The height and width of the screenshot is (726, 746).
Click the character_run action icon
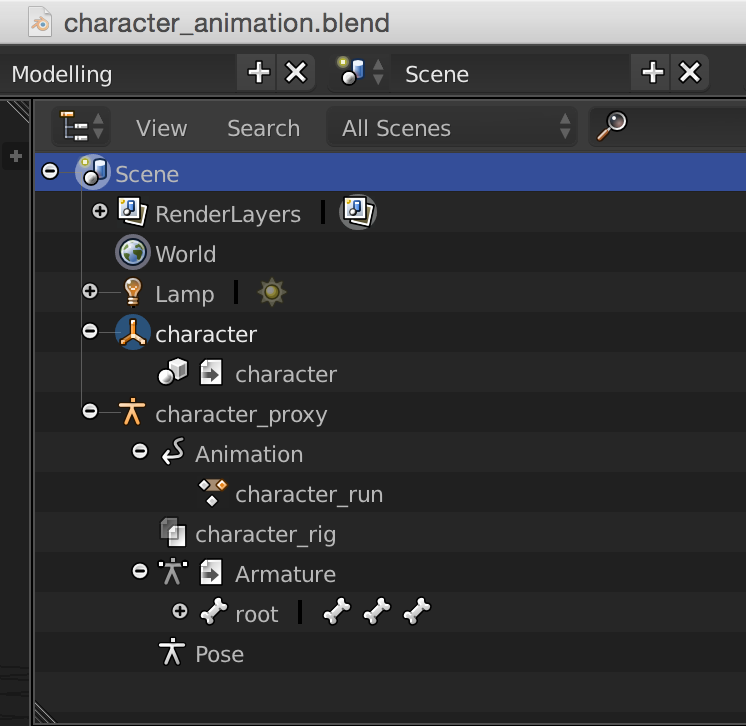pos(212,493)
